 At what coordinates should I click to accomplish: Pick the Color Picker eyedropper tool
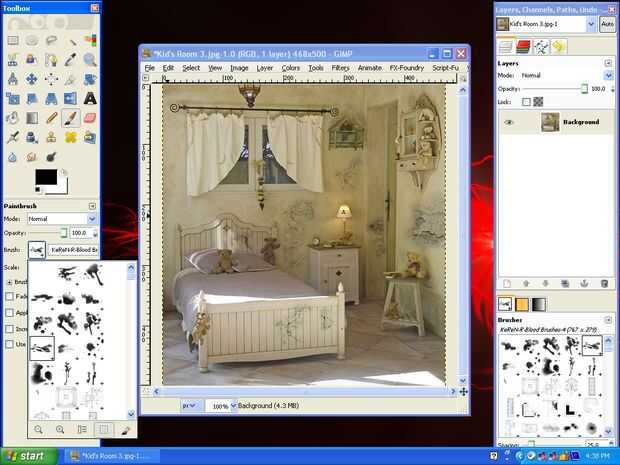[71, 60]
